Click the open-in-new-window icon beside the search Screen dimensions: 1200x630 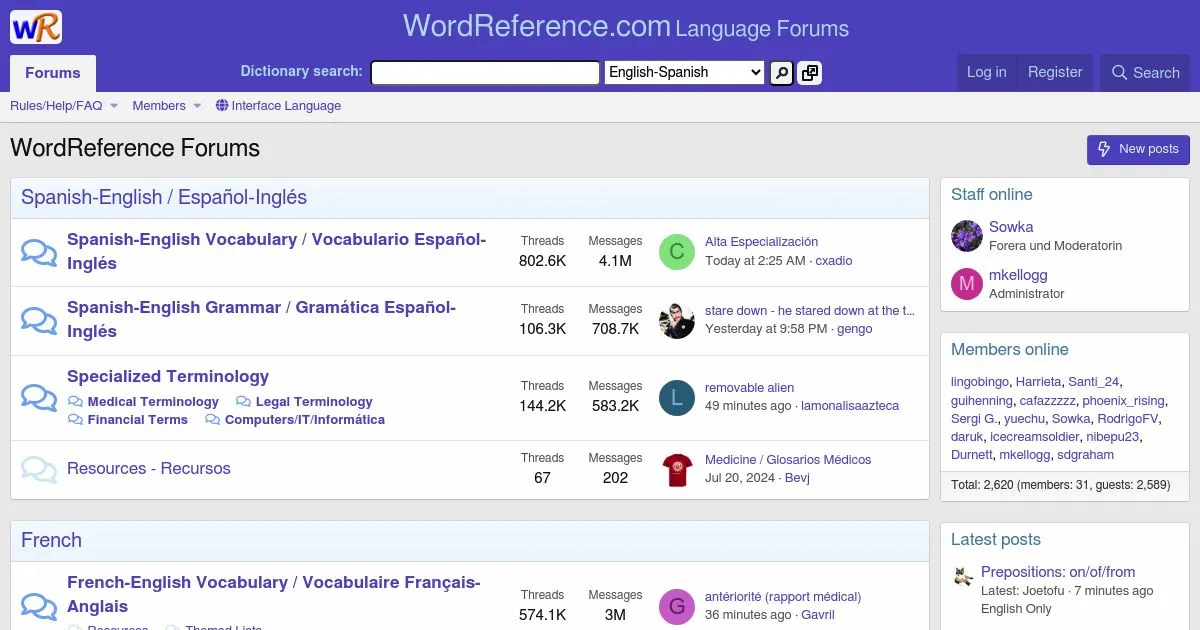[809, 72]
